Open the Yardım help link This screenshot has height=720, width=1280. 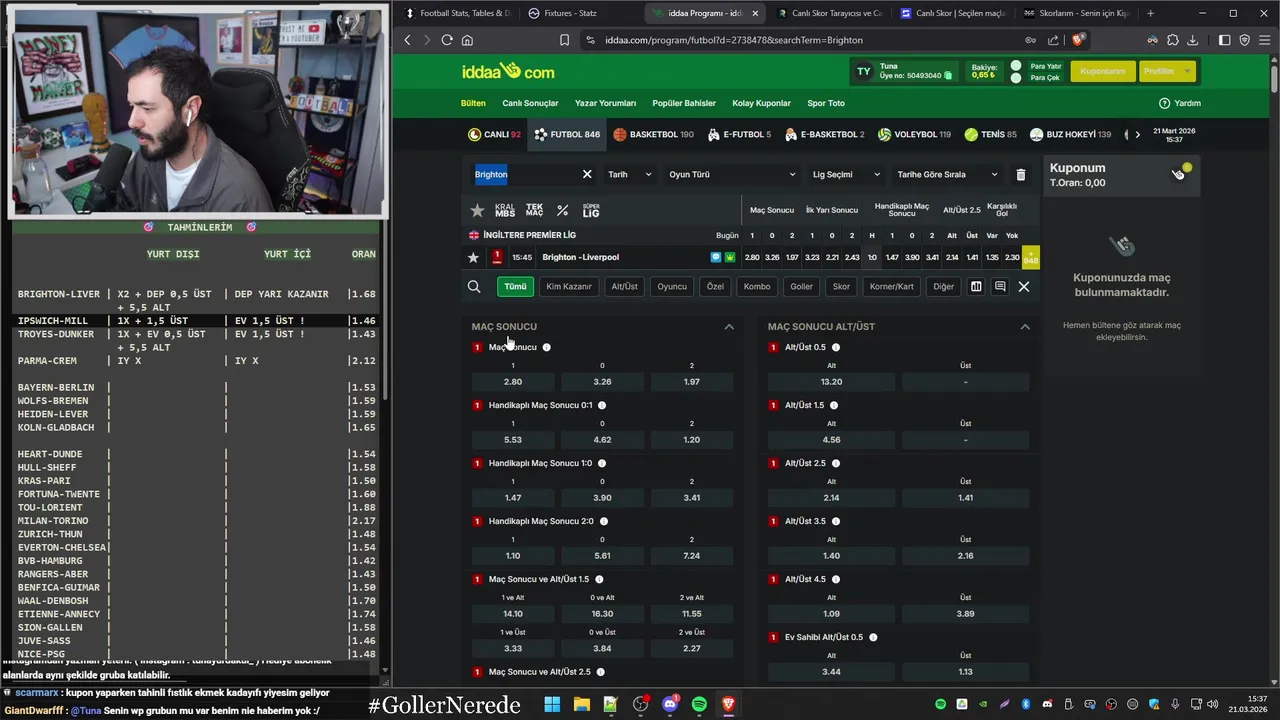tap(1180, 103)
